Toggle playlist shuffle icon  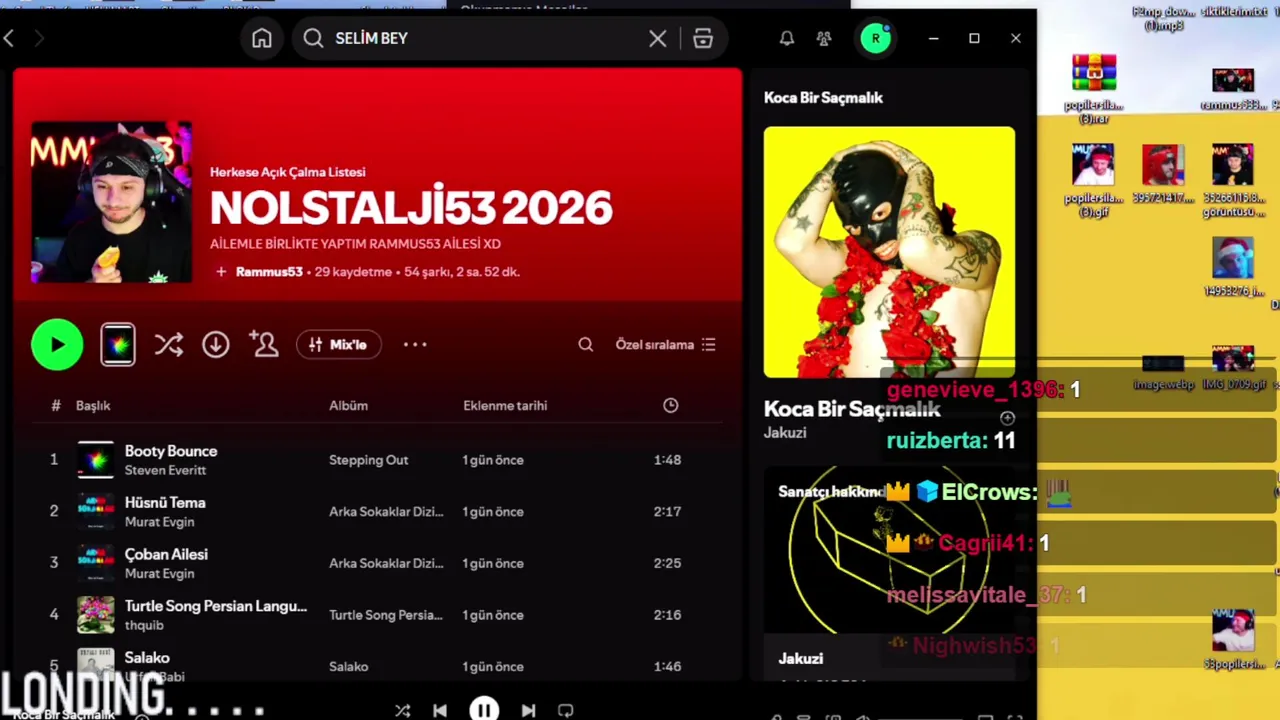169,345
